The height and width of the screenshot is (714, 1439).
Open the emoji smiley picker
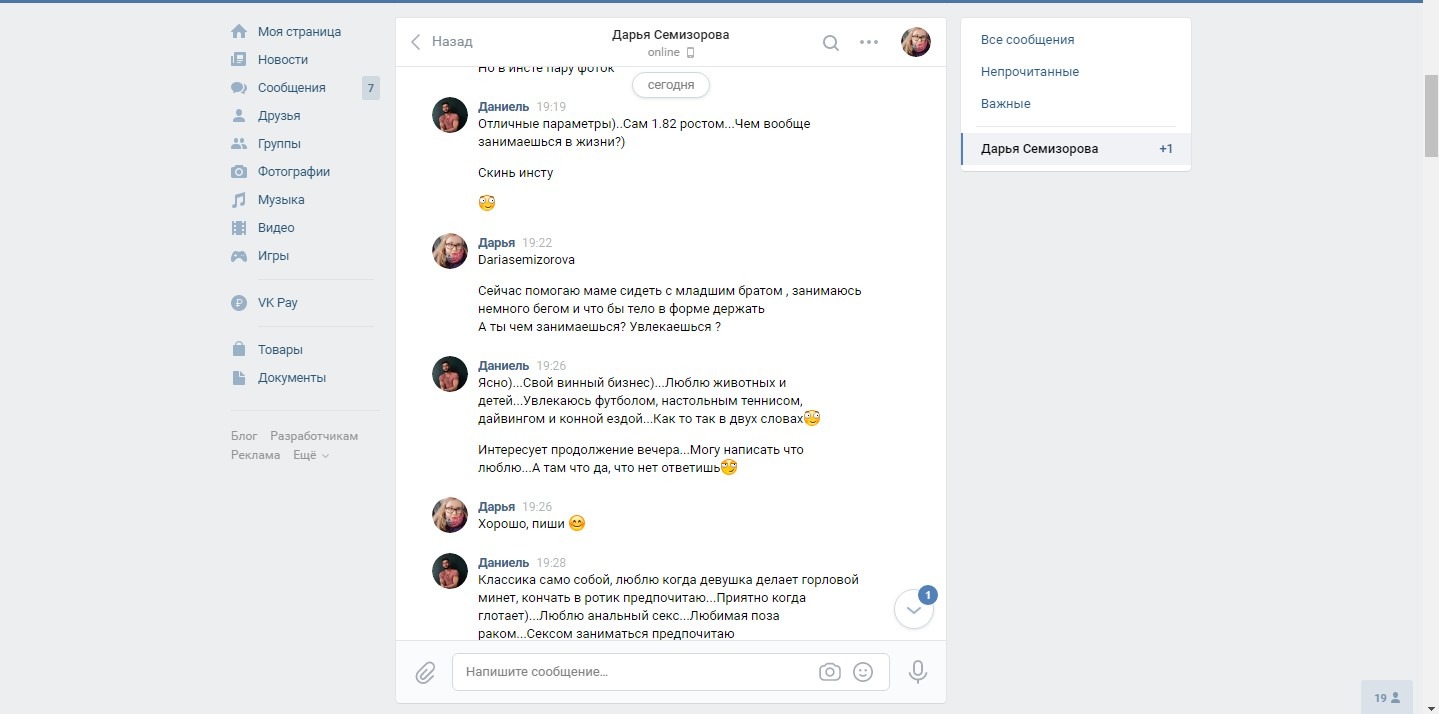[863, 672]
